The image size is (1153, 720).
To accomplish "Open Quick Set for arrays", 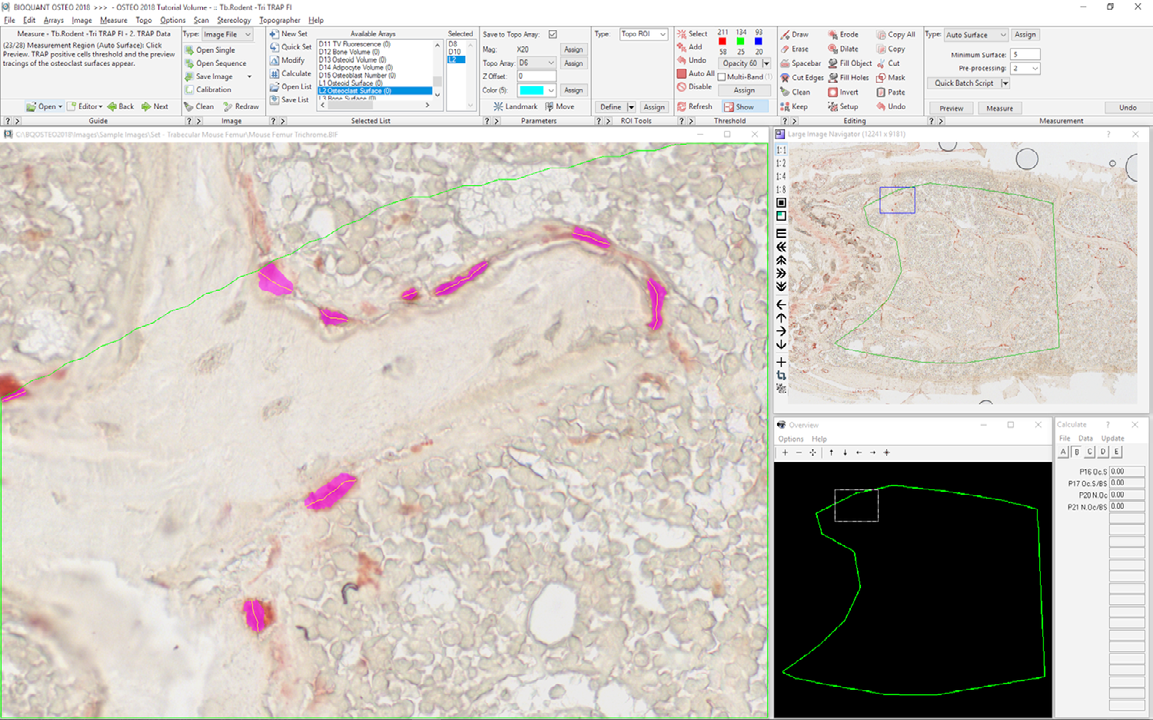I will (290, 47).
